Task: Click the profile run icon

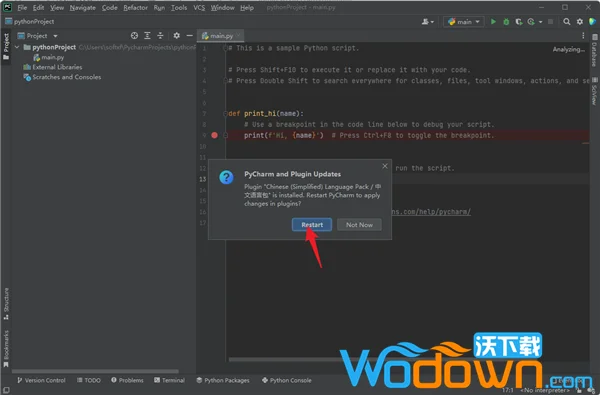Action: 531,22
